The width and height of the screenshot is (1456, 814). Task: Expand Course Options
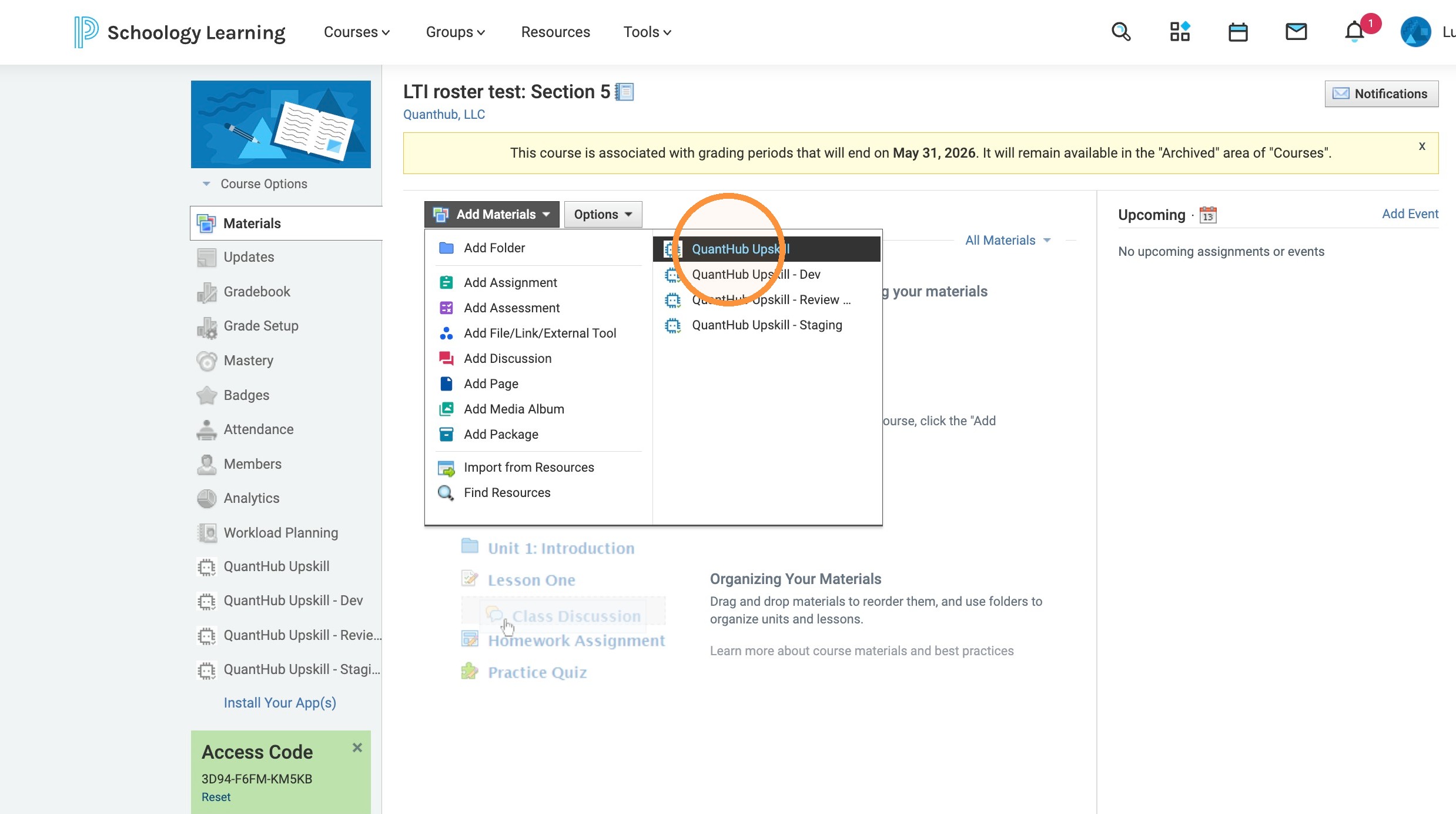pyautogui.click(x=255, y=184)
